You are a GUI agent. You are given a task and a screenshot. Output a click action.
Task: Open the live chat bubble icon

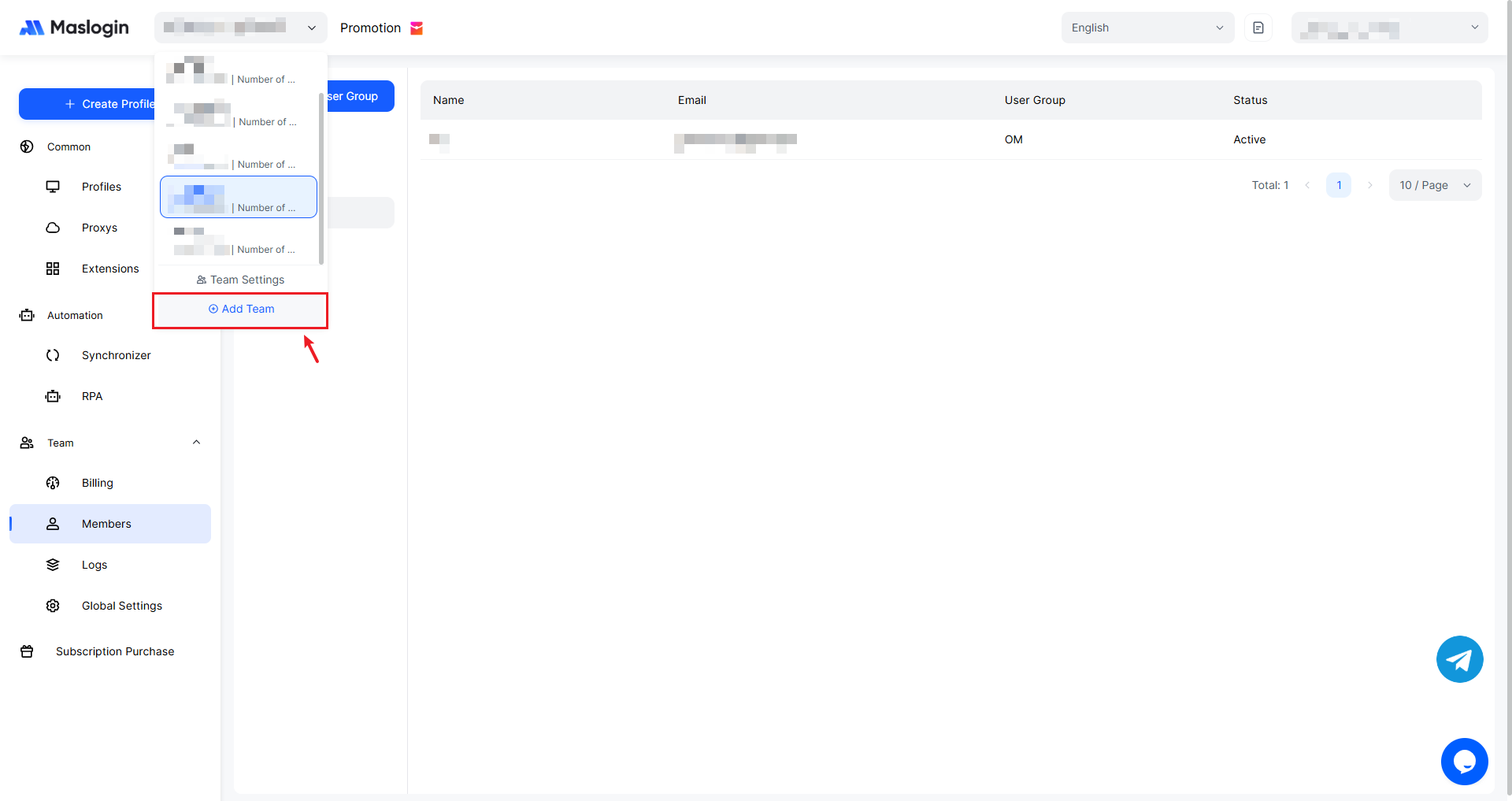[x=1464, y=762]
